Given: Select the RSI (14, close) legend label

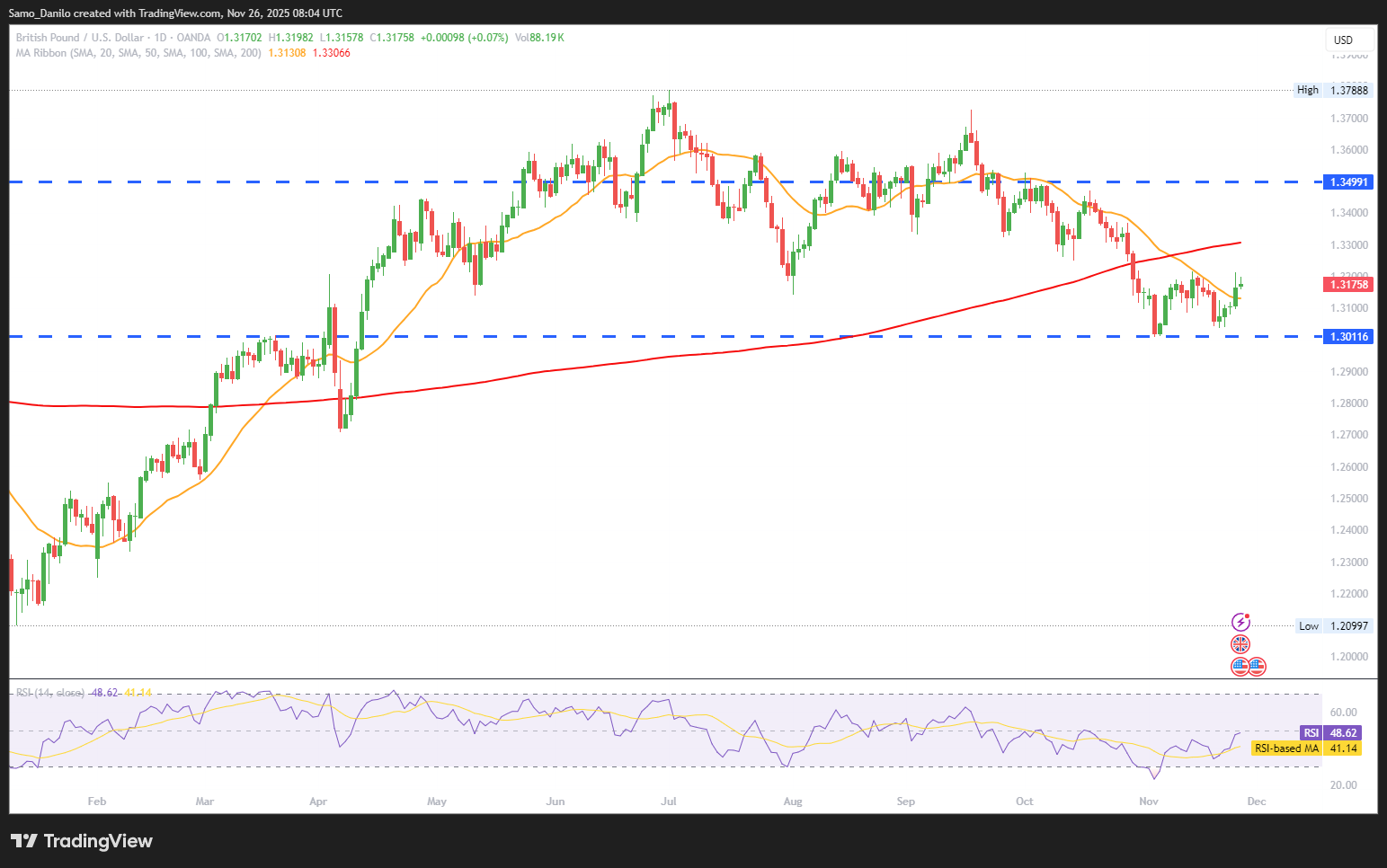Looking at the screenshot, I should (x=50, y=693).
